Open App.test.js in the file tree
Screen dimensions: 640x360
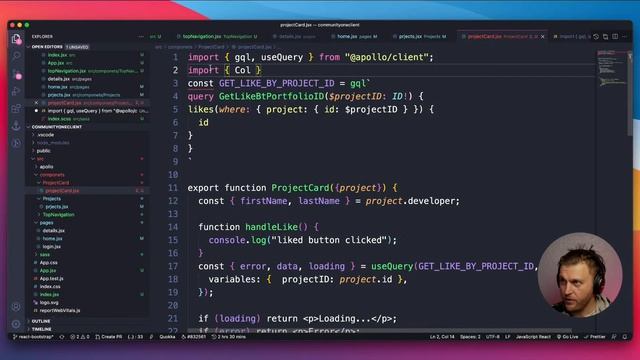click(51, 278)
